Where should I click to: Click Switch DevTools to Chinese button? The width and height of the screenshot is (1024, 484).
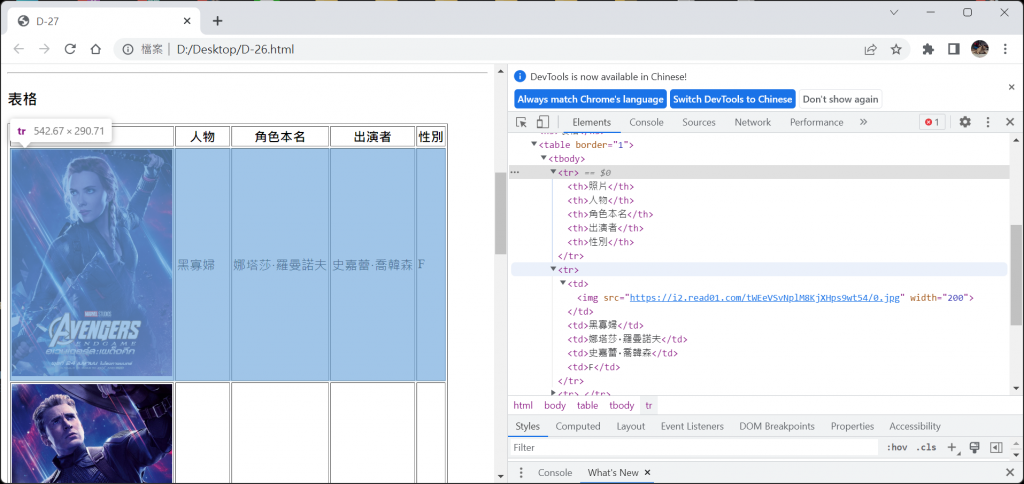[733, 99]
